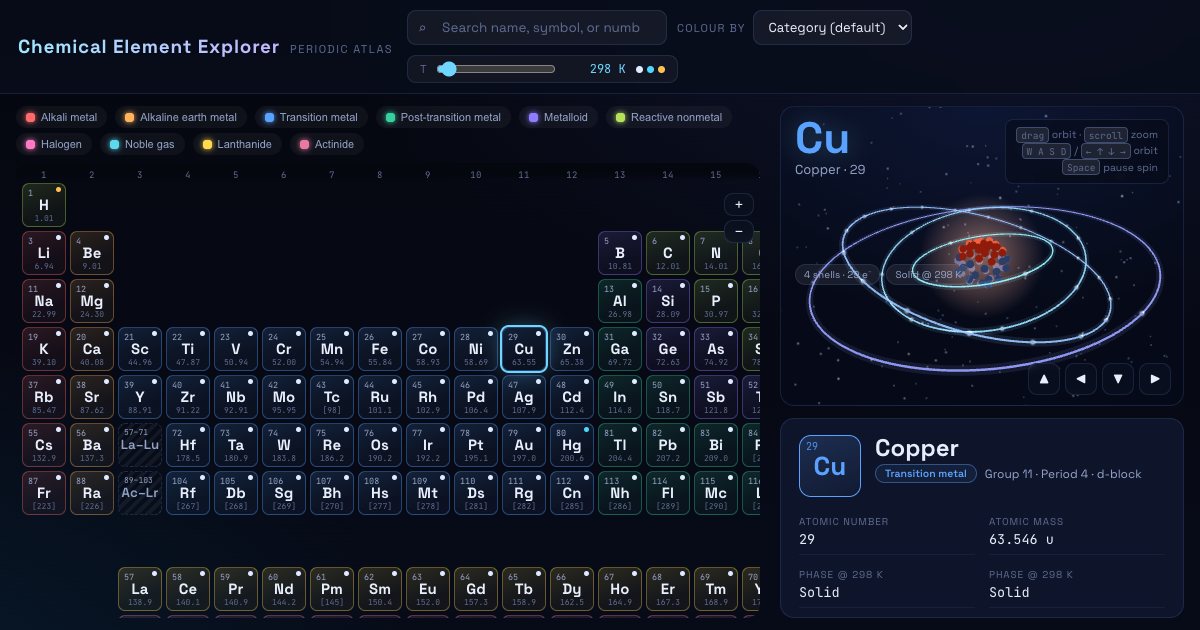
Task: Toggle Actinide category filter
Action: tap(327, 144)
